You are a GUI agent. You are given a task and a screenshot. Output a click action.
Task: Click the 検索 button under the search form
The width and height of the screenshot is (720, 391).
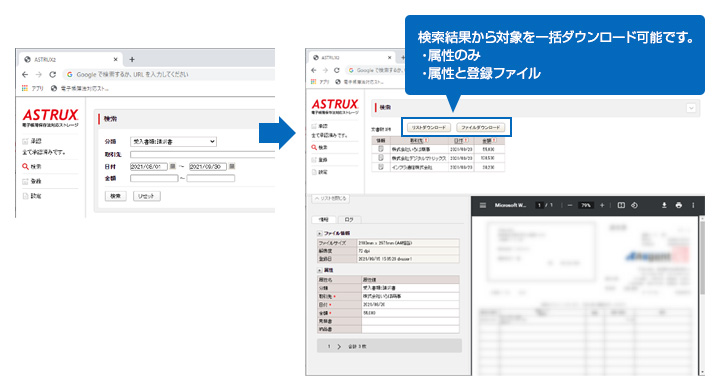(x=115, y=196)
